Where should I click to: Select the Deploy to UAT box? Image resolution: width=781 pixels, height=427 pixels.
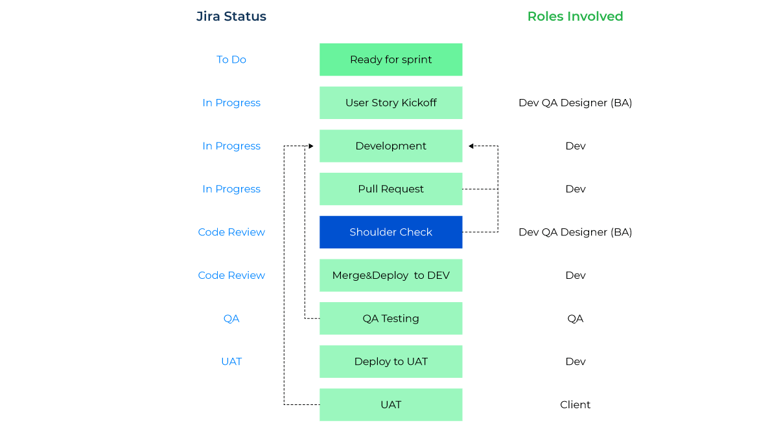[x=390, y=361]
